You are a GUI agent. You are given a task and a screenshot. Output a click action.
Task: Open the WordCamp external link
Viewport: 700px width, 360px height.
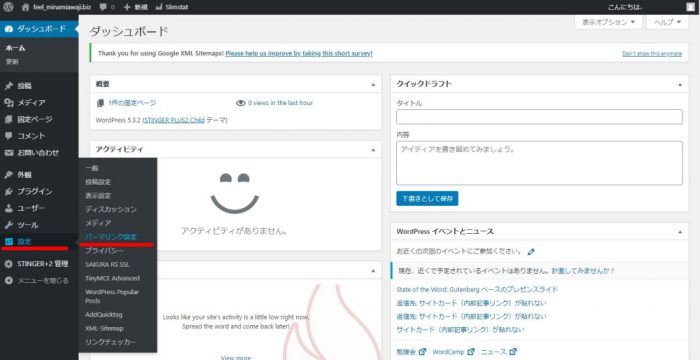pyautogui.click(x=453, y=352)
